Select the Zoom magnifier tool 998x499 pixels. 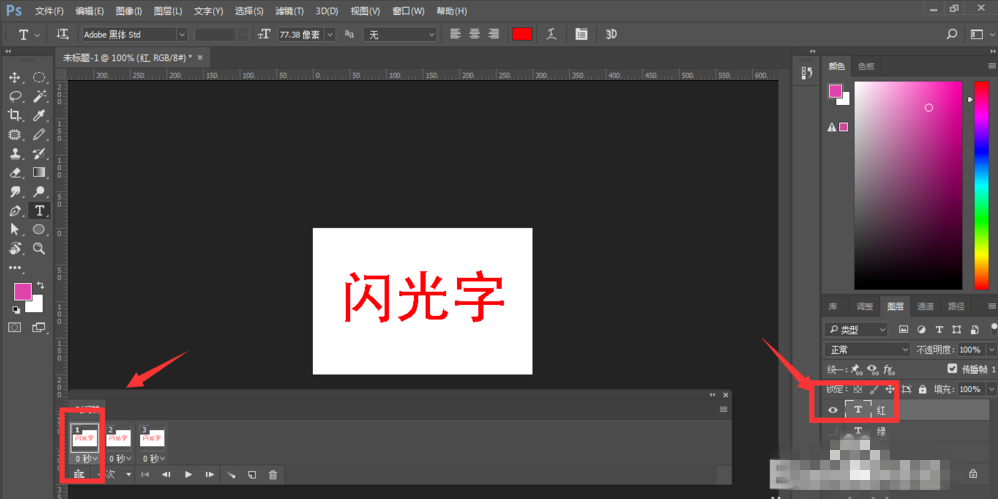click(39, 248)
